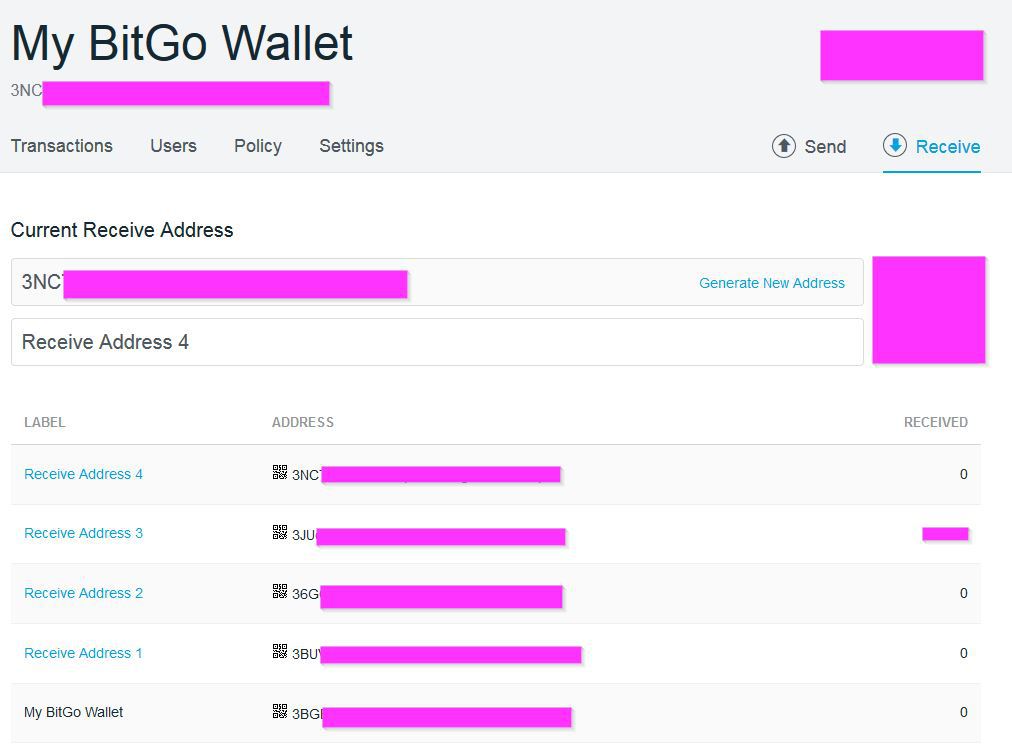This screenshot has height=750, width=1012.
Task: Open the Receive Address 1 label link
Action: 83,653
